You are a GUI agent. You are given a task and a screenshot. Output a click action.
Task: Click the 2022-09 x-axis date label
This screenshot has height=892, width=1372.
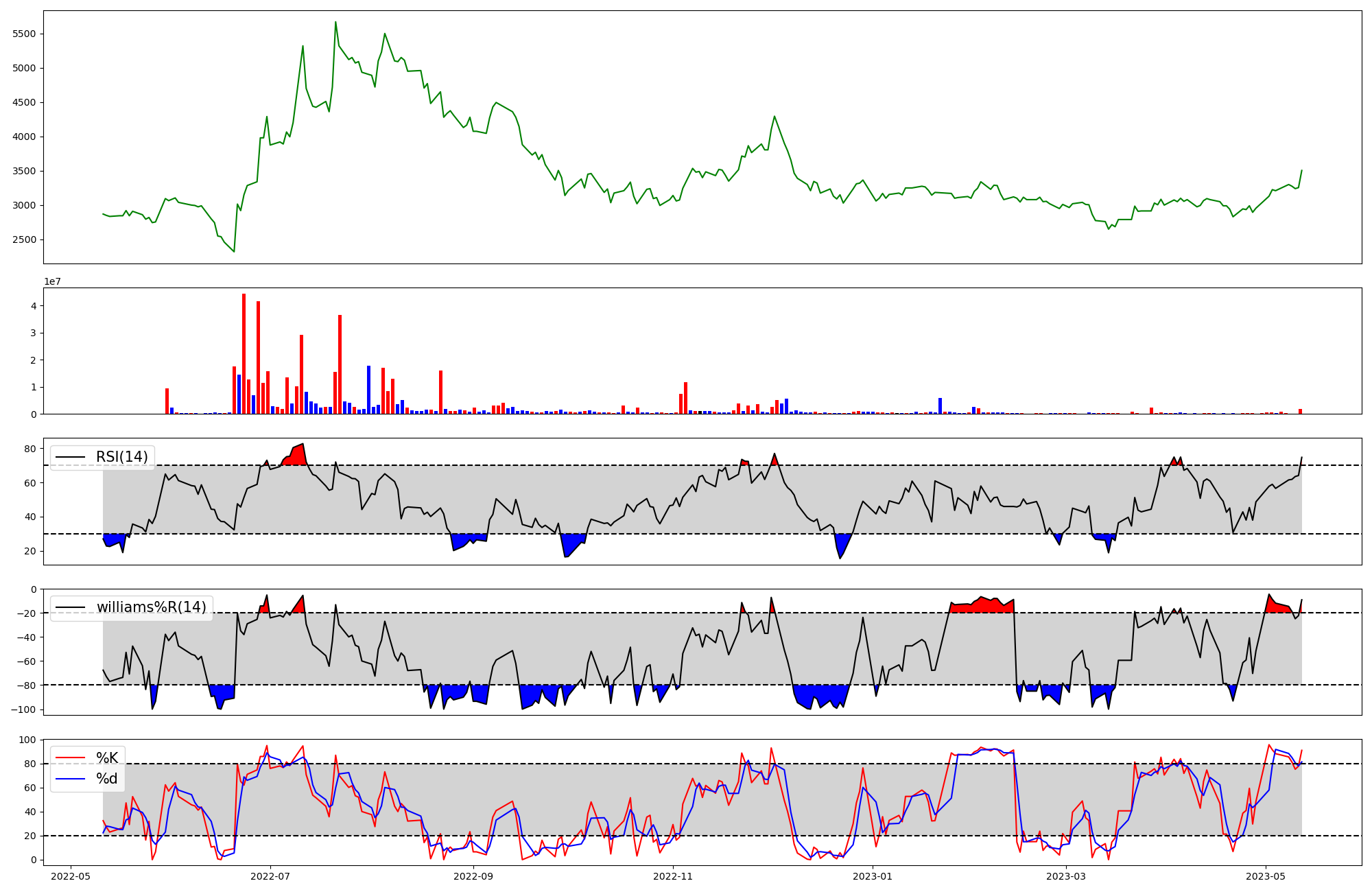click(473, 876)
